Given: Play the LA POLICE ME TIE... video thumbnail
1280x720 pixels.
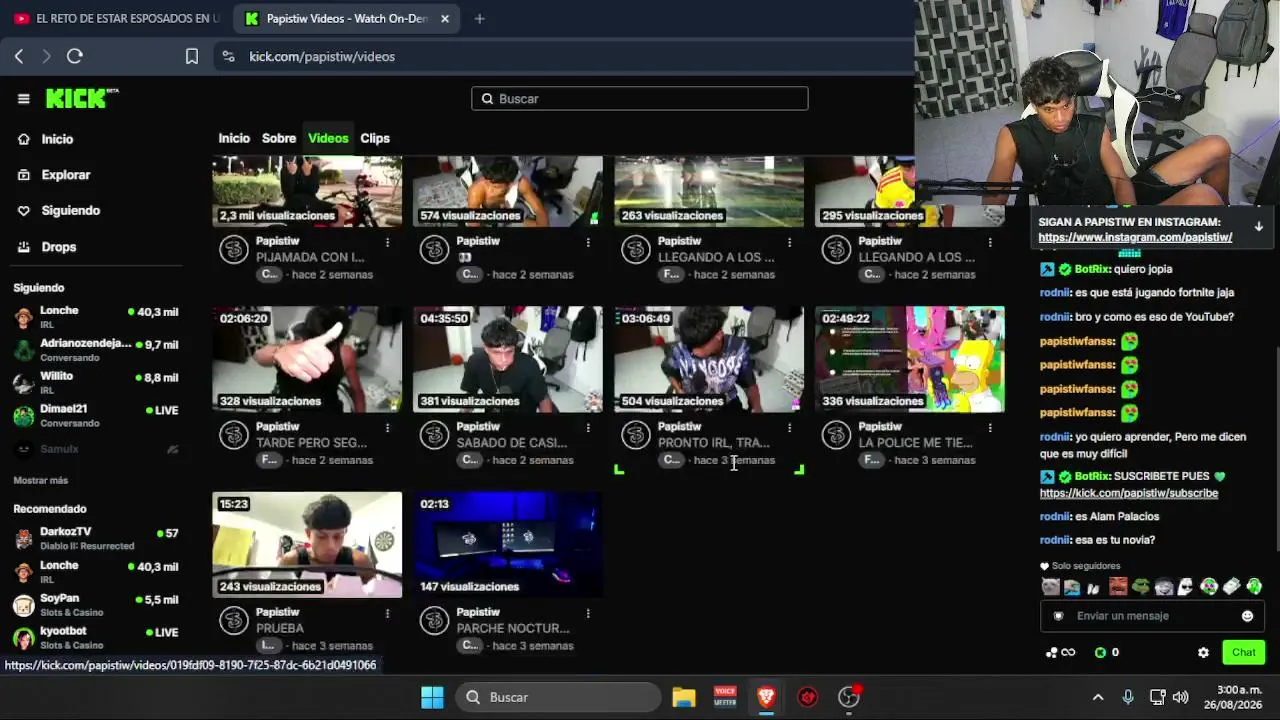Looking at the screenshot, I should pos(910,359).
